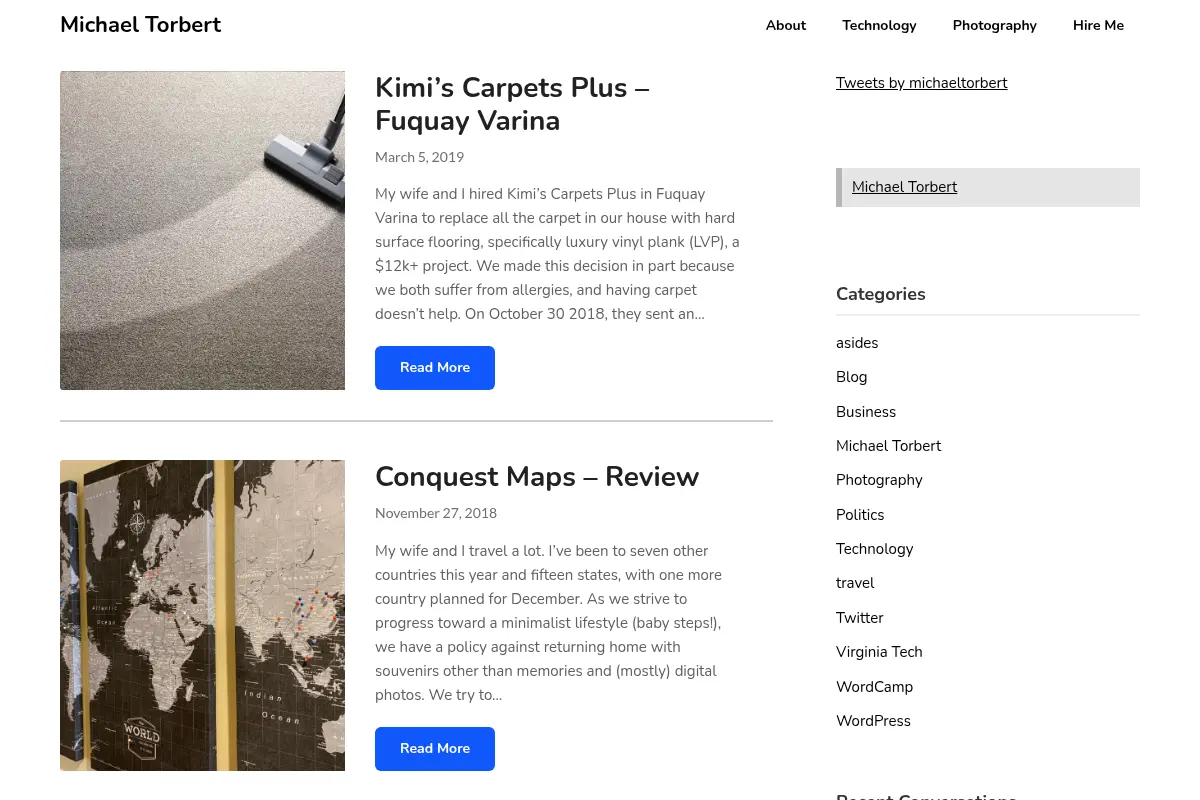
Task: Click Read More under Kimi's Carpets post
Action: (435, 368)
